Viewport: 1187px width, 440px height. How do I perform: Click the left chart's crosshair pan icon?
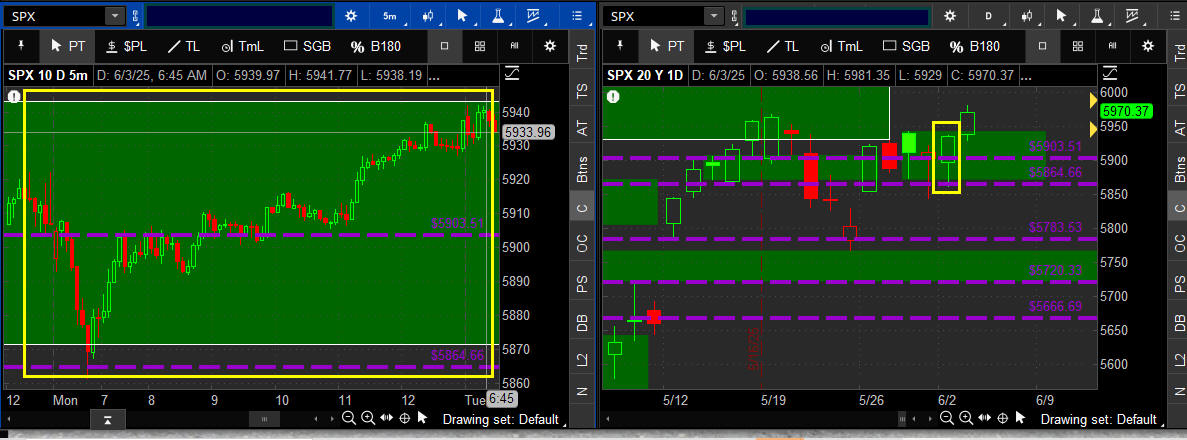click(x=404, y=417)
